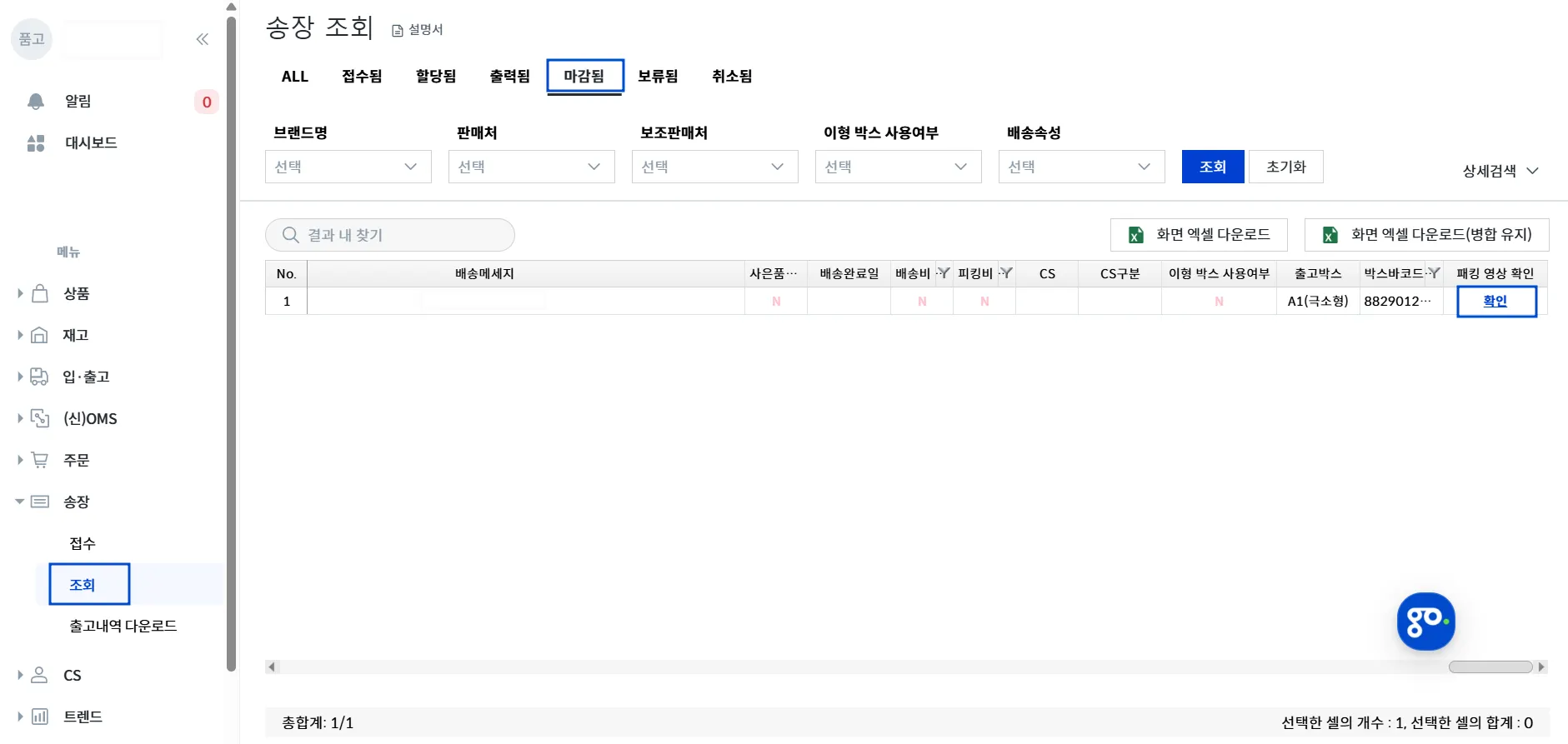Click the table horizontal scrollbar thumb

[x=1490, y=667]
